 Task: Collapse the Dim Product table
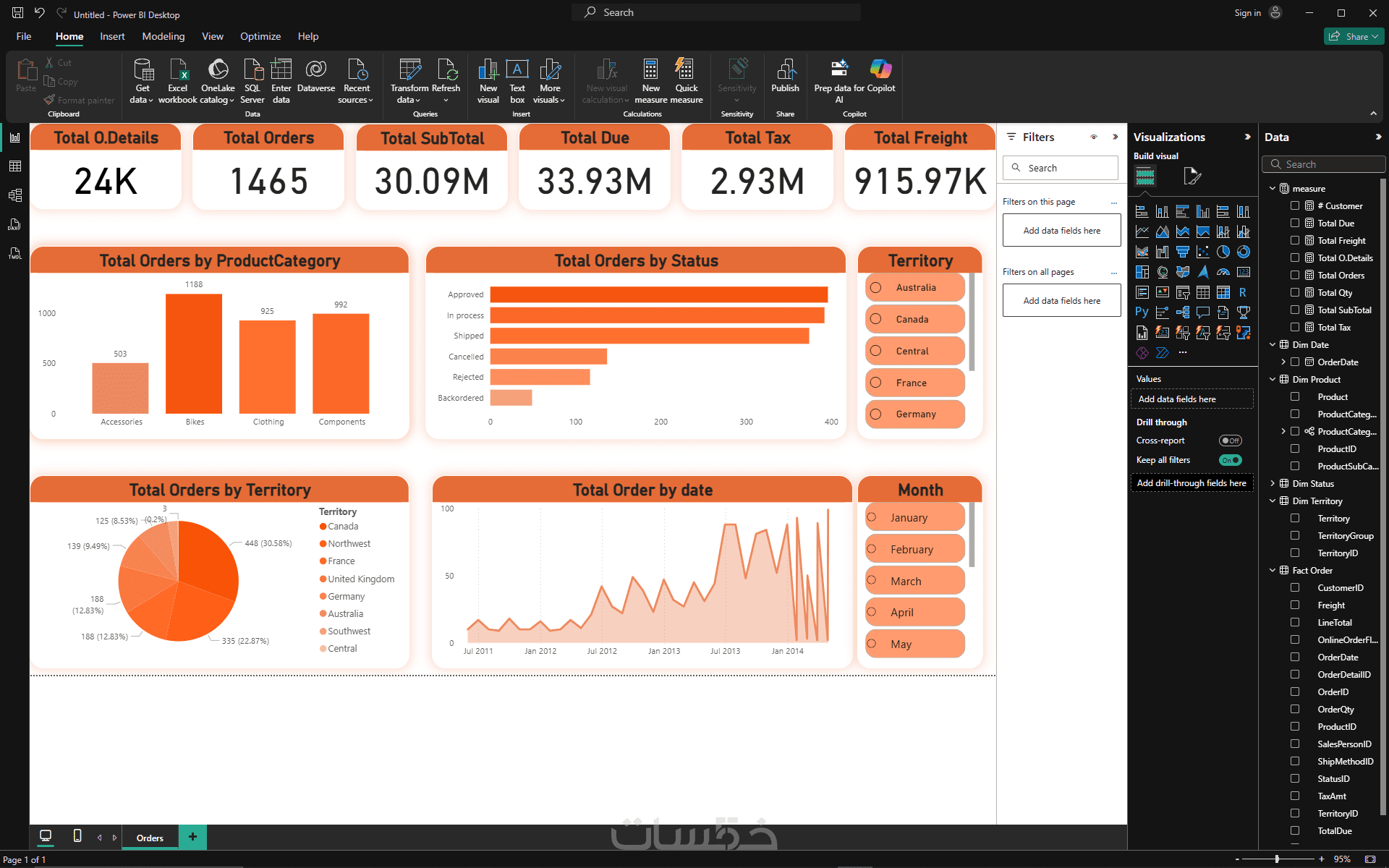coord(1273,379)
